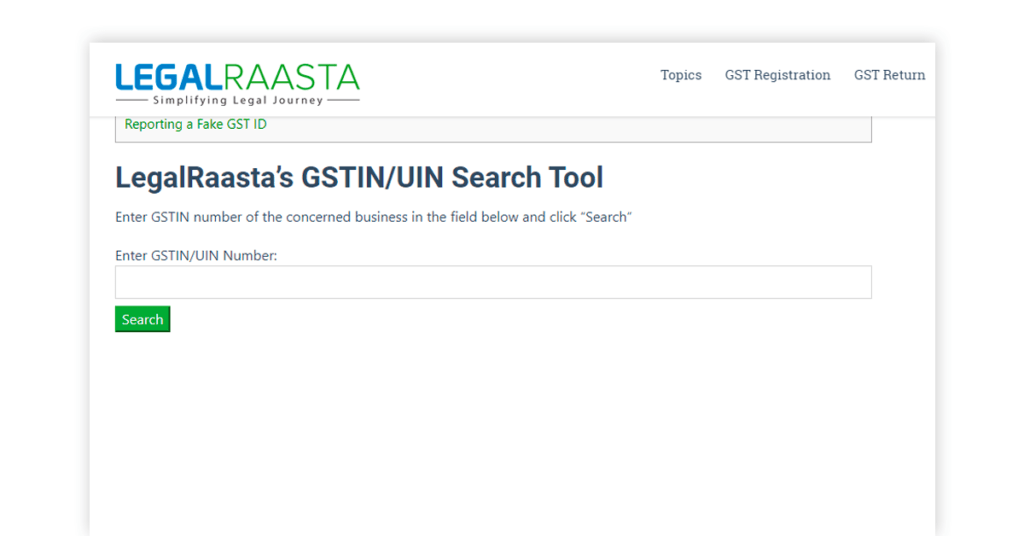Click the 'Enter GSTIN/UIN Number:' label
This screenshot has width=1024, height=536.
click(x=196, y=255)
